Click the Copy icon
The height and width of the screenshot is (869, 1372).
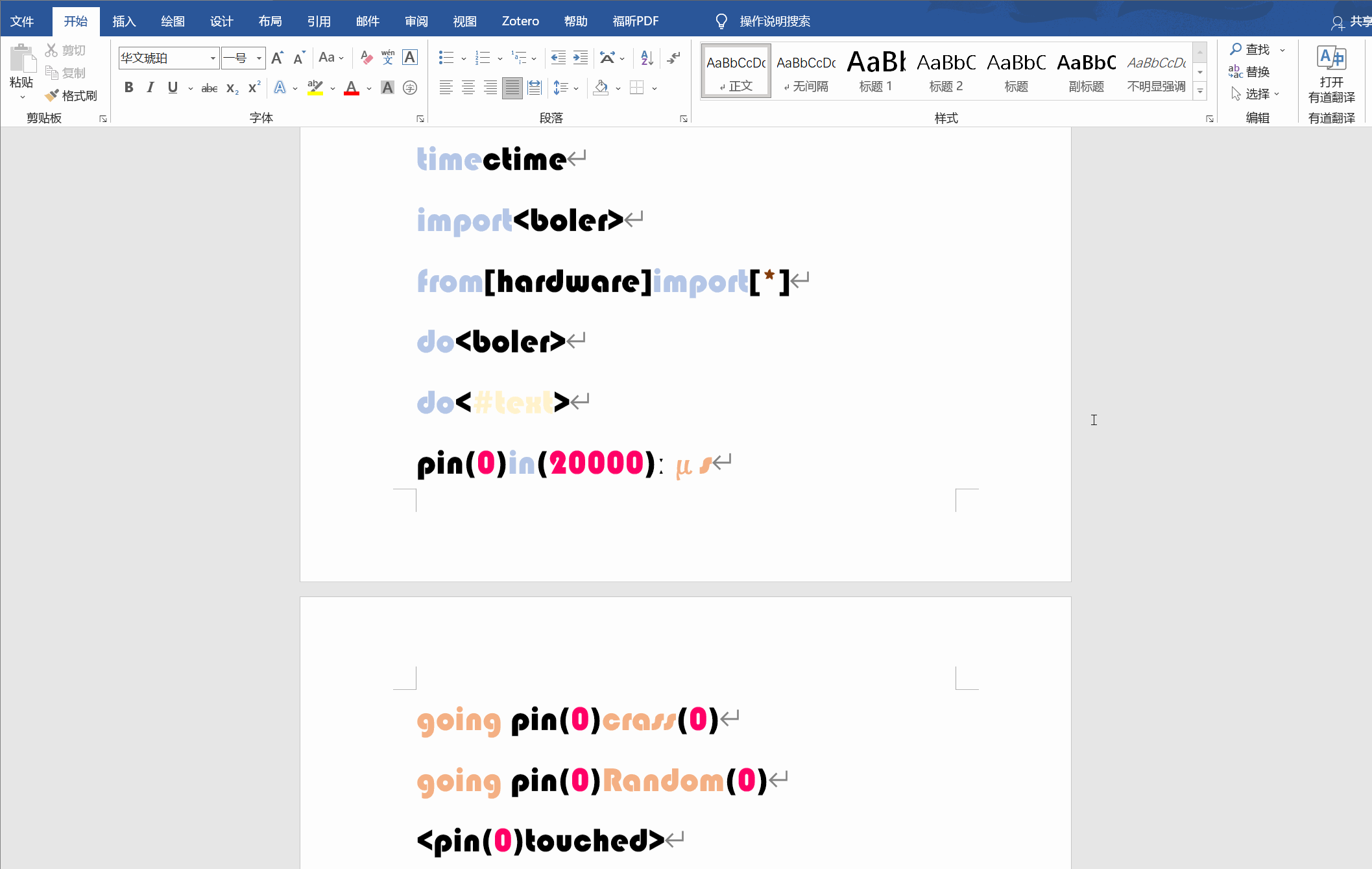coord(52,73)
